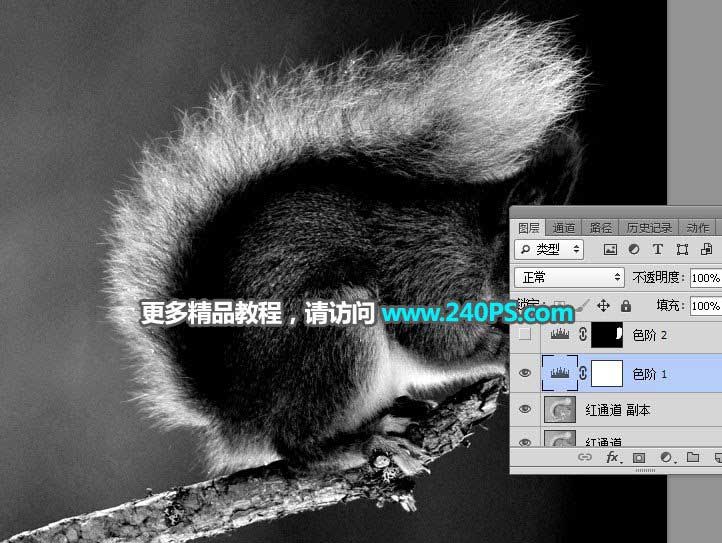The height and width of the screenshot is (543, 722).
Task: Select the 红通道 副本 layer thumbnail
Action: pyautogui.click(x=560, y=409)
